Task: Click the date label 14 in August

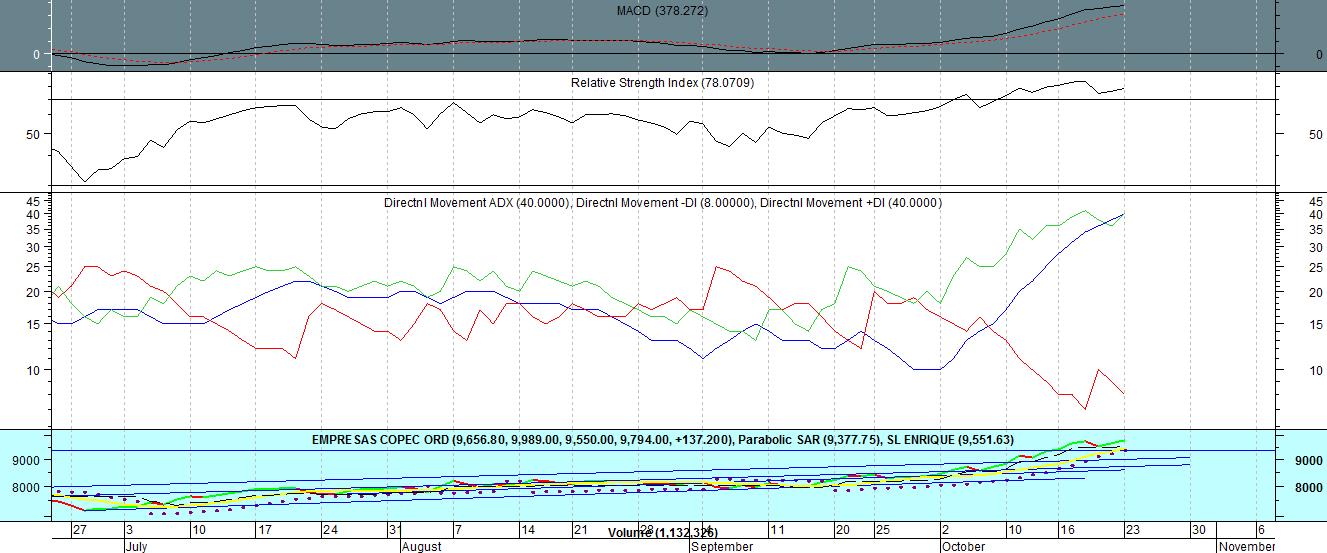Action: 528,530
